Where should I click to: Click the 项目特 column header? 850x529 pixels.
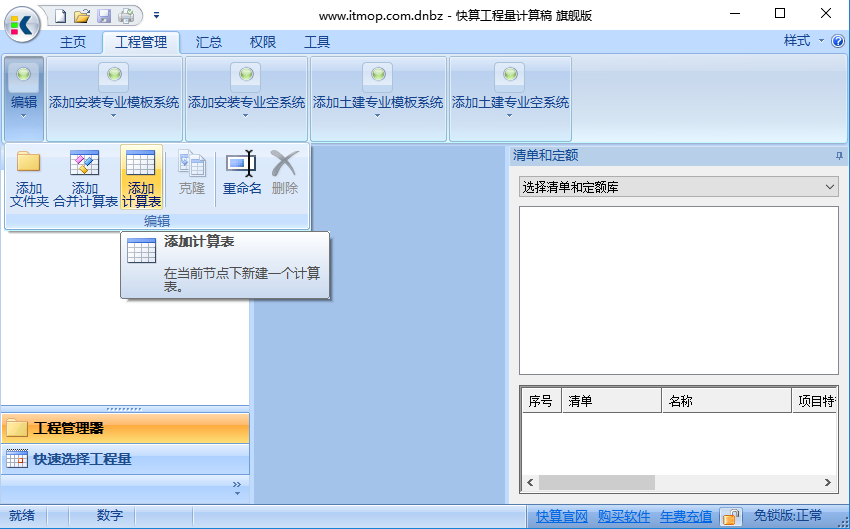[814, 401]
